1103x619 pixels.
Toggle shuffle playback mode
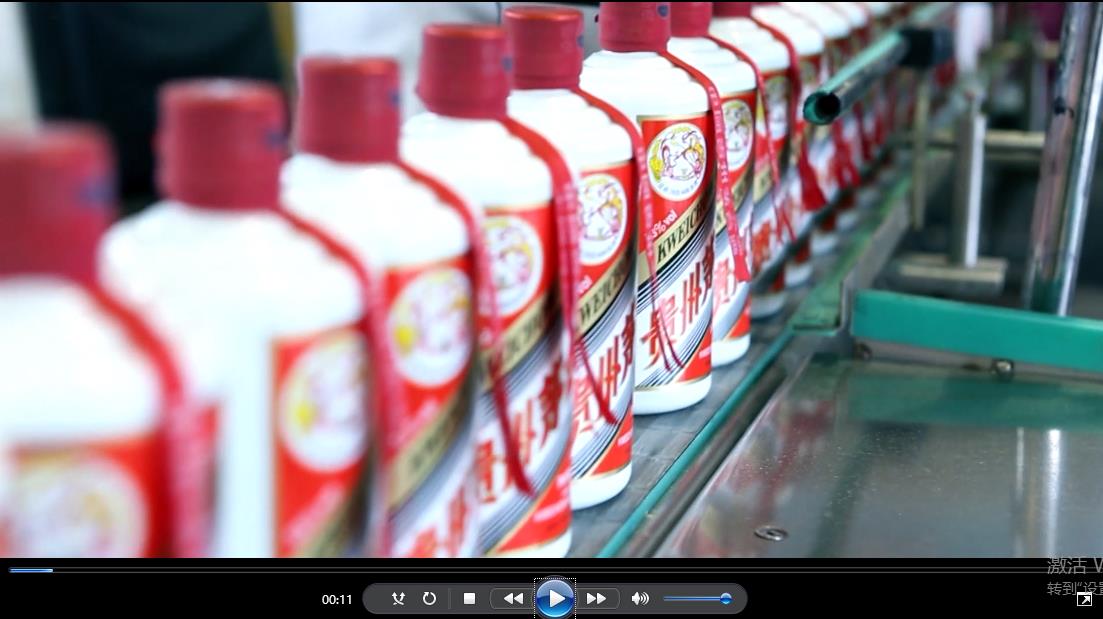coord(398,599)
